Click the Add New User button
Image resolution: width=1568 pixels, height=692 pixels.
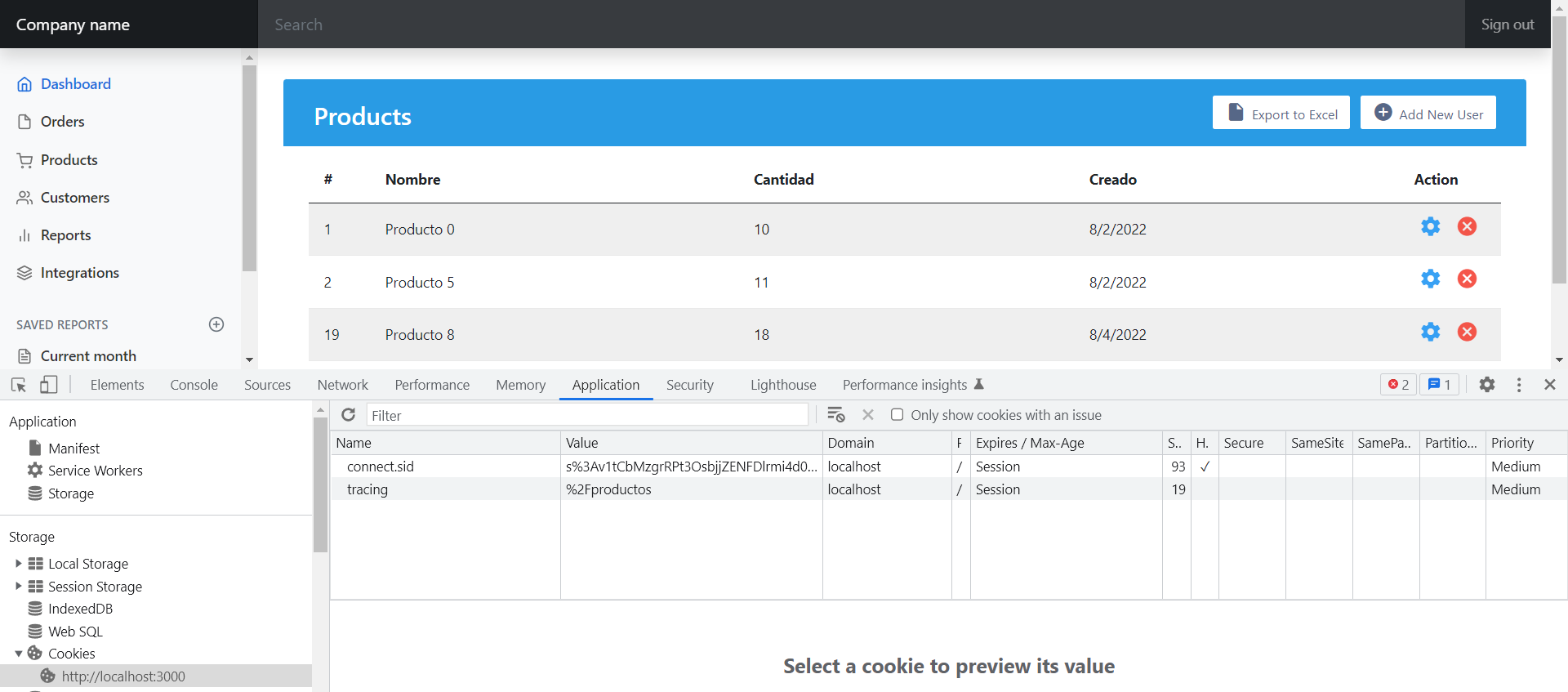click(1428, 114)
